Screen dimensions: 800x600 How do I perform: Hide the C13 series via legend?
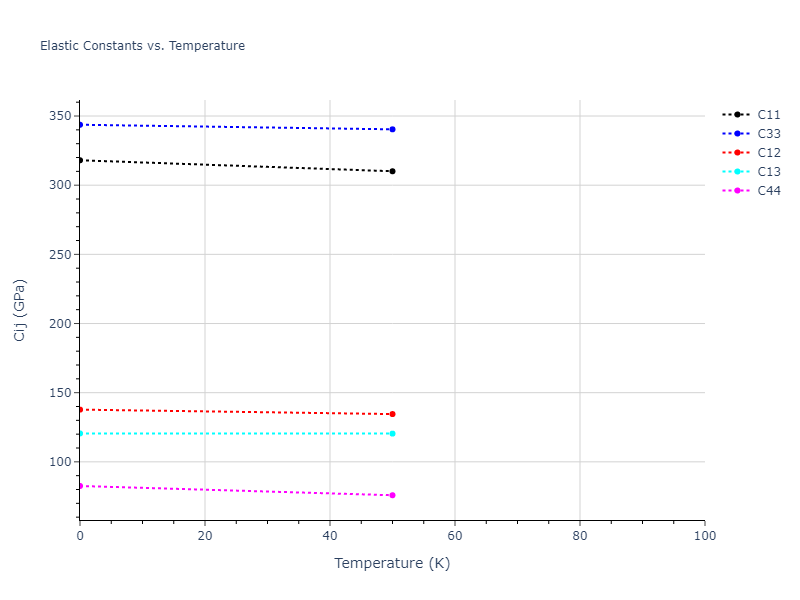(x=768, y=171)
